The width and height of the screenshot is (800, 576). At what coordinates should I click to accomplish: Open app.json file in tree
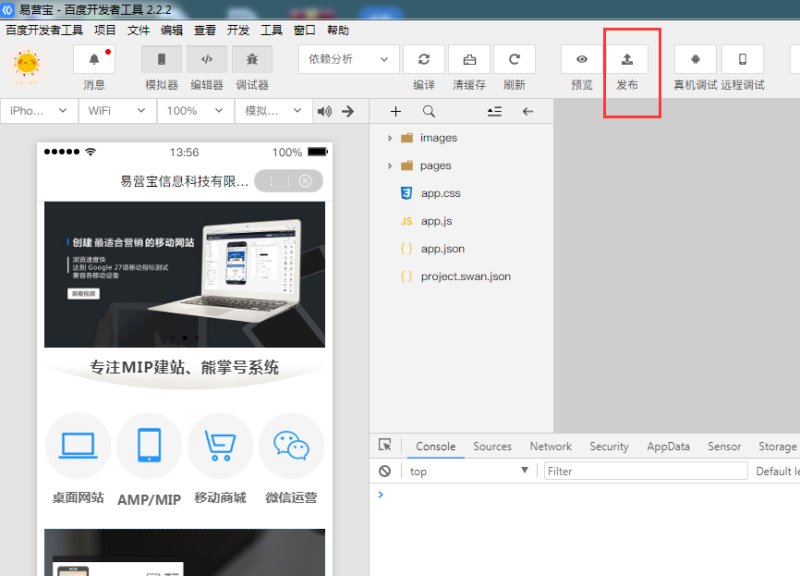(442, 249)
